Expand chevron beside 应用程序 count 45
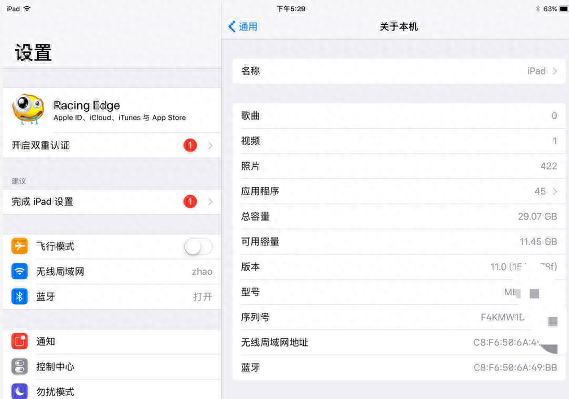Viewport: 569px width, 399px height. tap(555, 191)
